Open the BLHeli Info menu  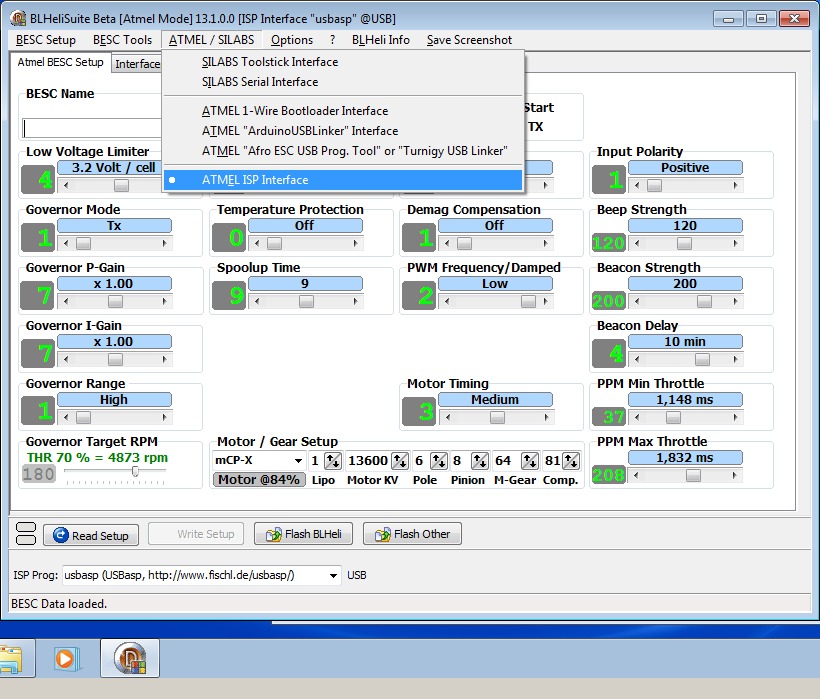(x=380, y=40)
